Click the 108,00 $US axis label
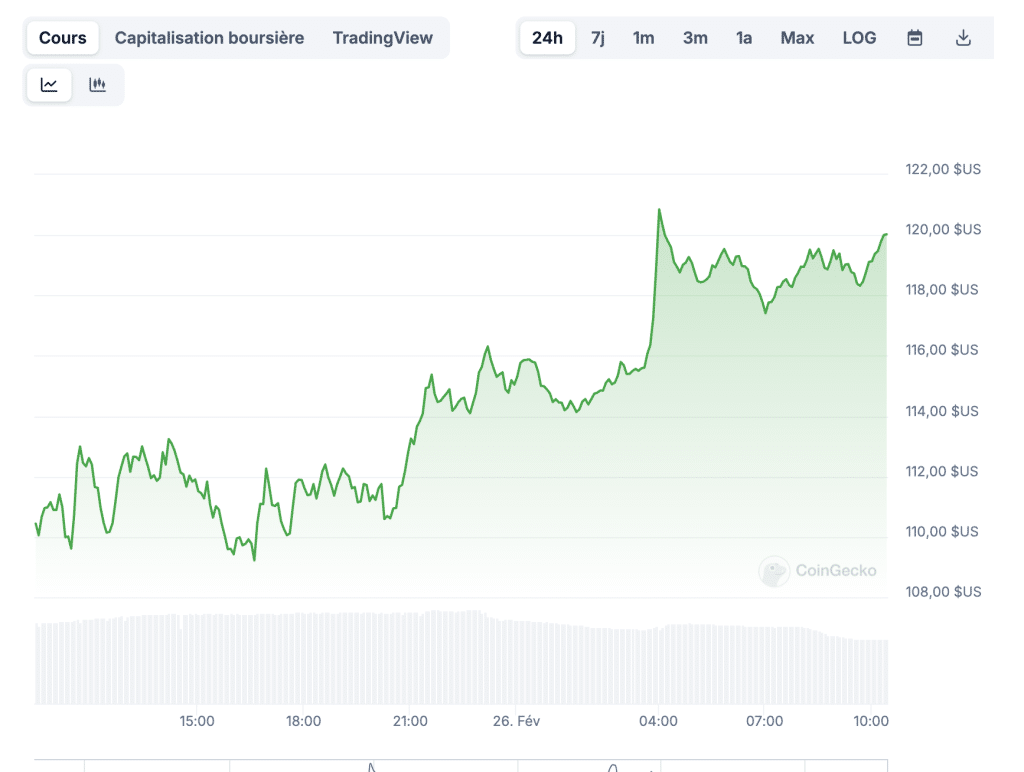1024x772 pixels. click(x=943, y=591)
